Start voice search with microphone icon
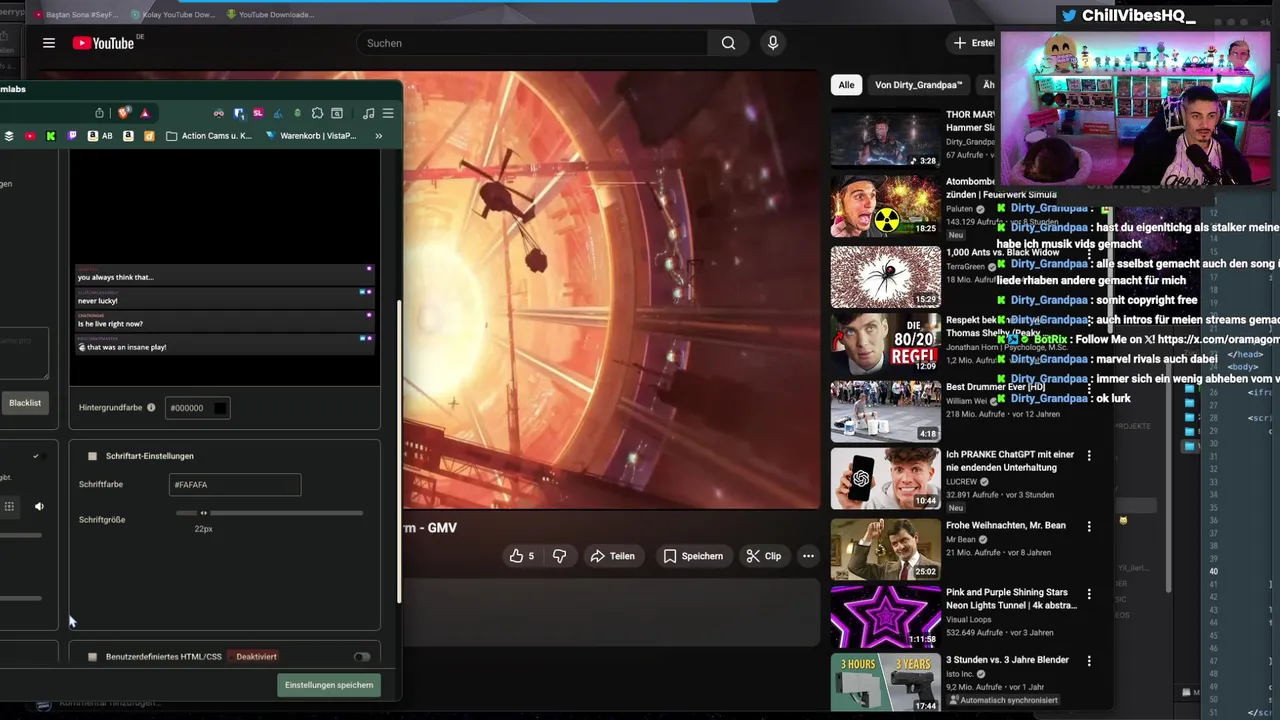Viewport: 1280px width, 720px height. point(772,43)
